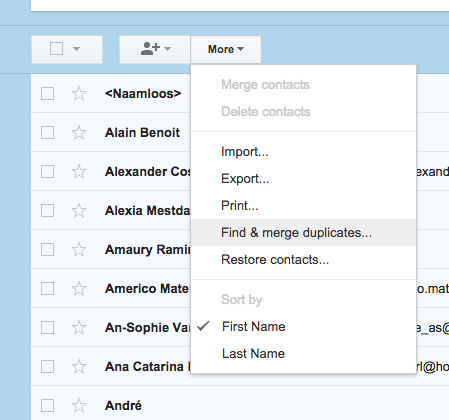Star the Alain Benoit contact
This screenshot has height=420, width=449.
click(x=79, y=133)
